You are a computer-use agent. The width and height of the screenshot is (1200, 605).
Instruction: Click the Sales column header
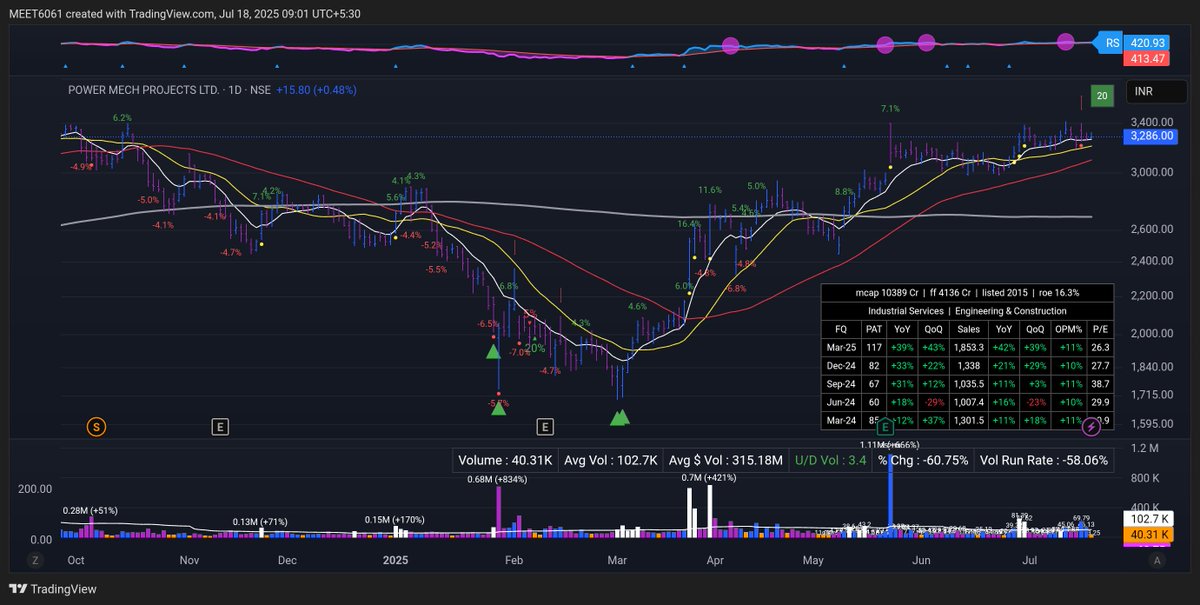coord(968,328)
